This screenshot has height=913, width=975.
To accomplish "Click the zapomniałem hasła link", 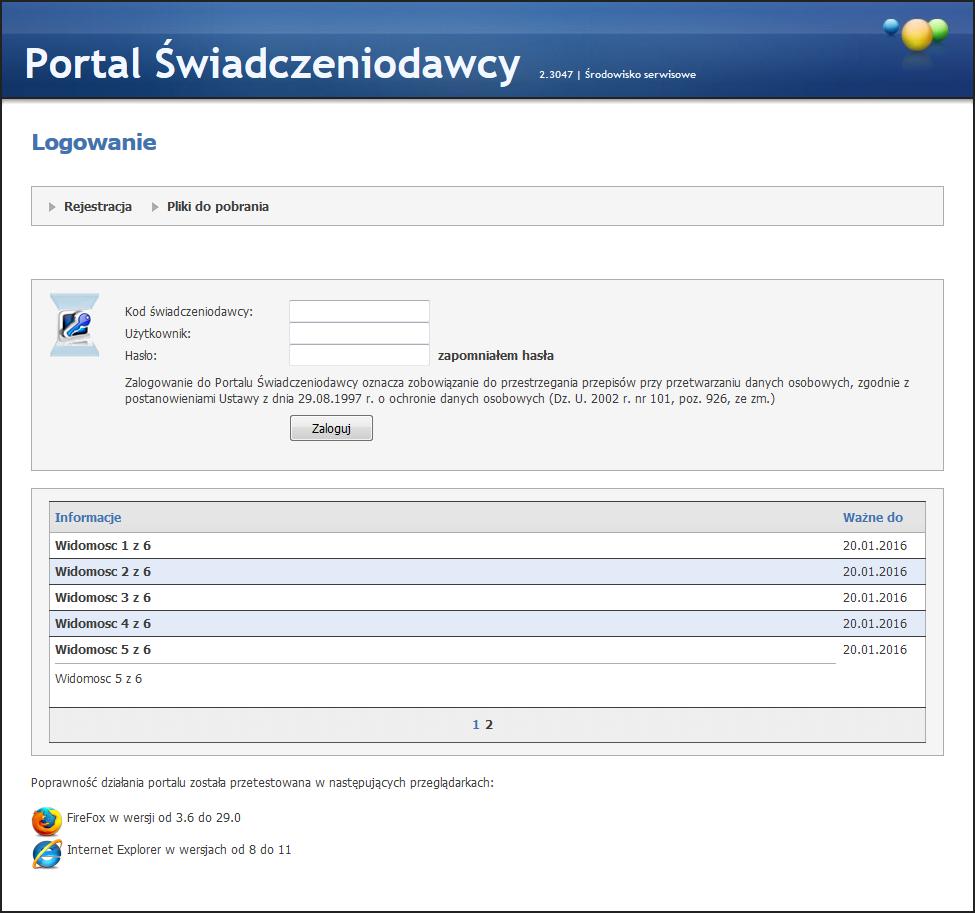I will [x=496, y=356].
